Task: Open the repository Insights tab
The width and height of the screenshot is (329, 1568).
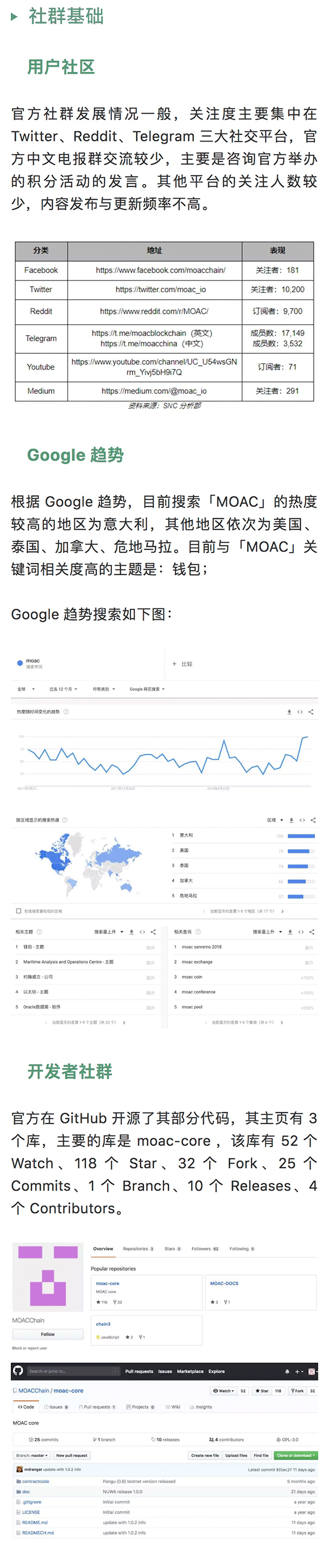Action: 201,1407
